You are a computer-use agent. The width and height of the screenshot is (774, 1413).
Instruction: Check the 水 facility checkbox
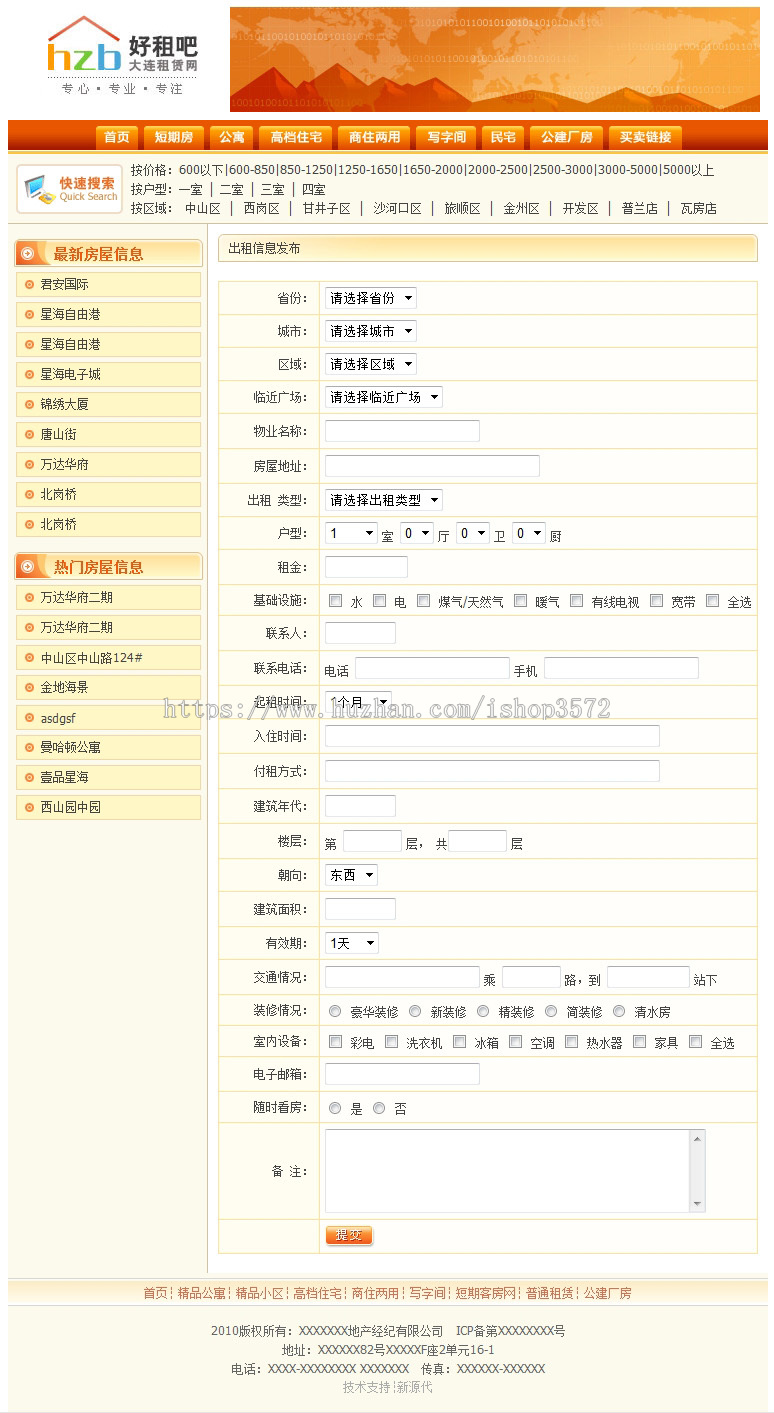pos(336,601)
